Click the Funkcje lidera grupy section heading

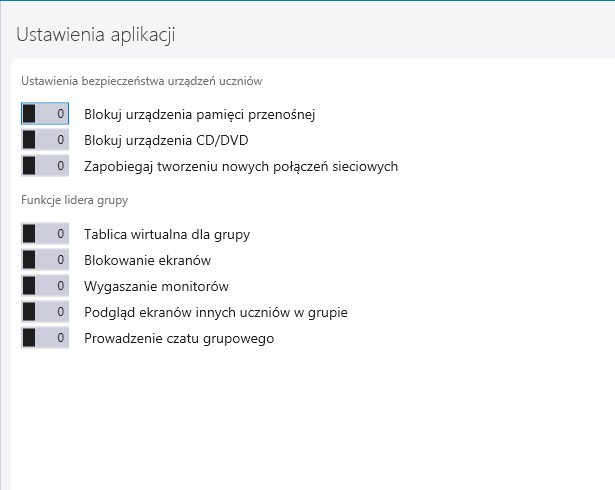click(x=75, y=200)
